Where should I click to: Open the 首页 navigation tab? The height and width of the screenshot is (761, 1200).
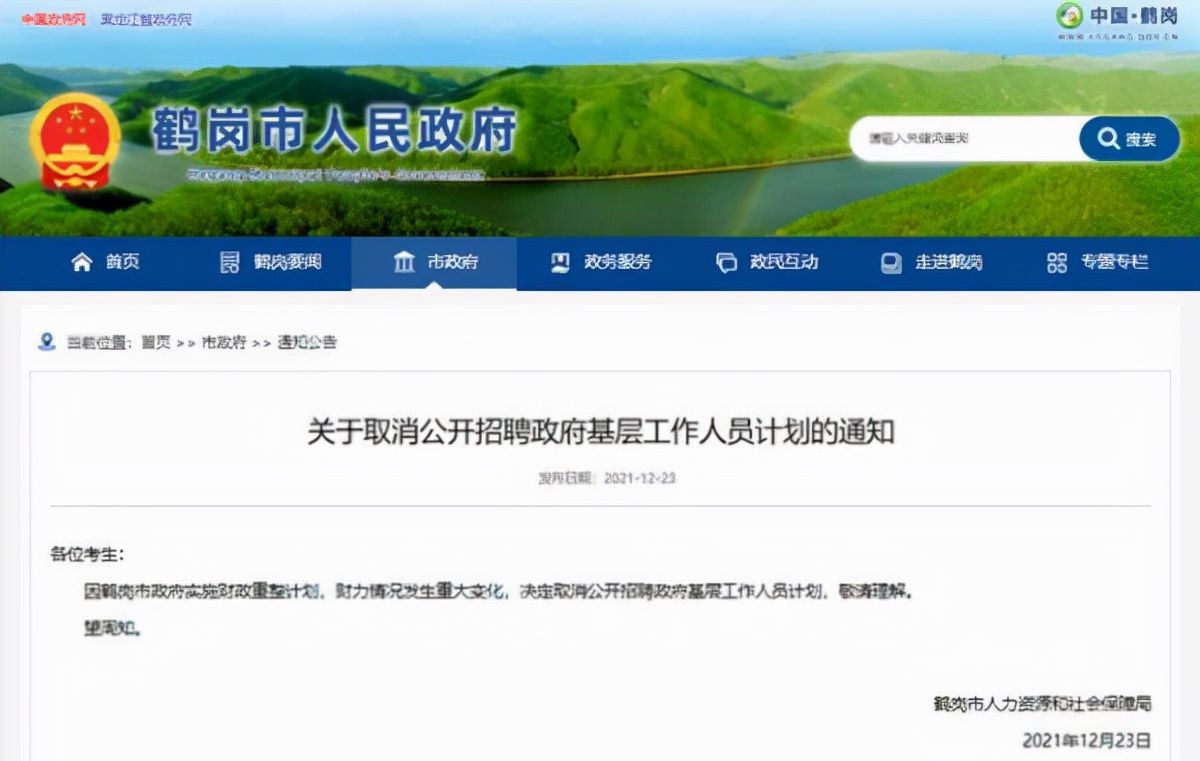105,263
